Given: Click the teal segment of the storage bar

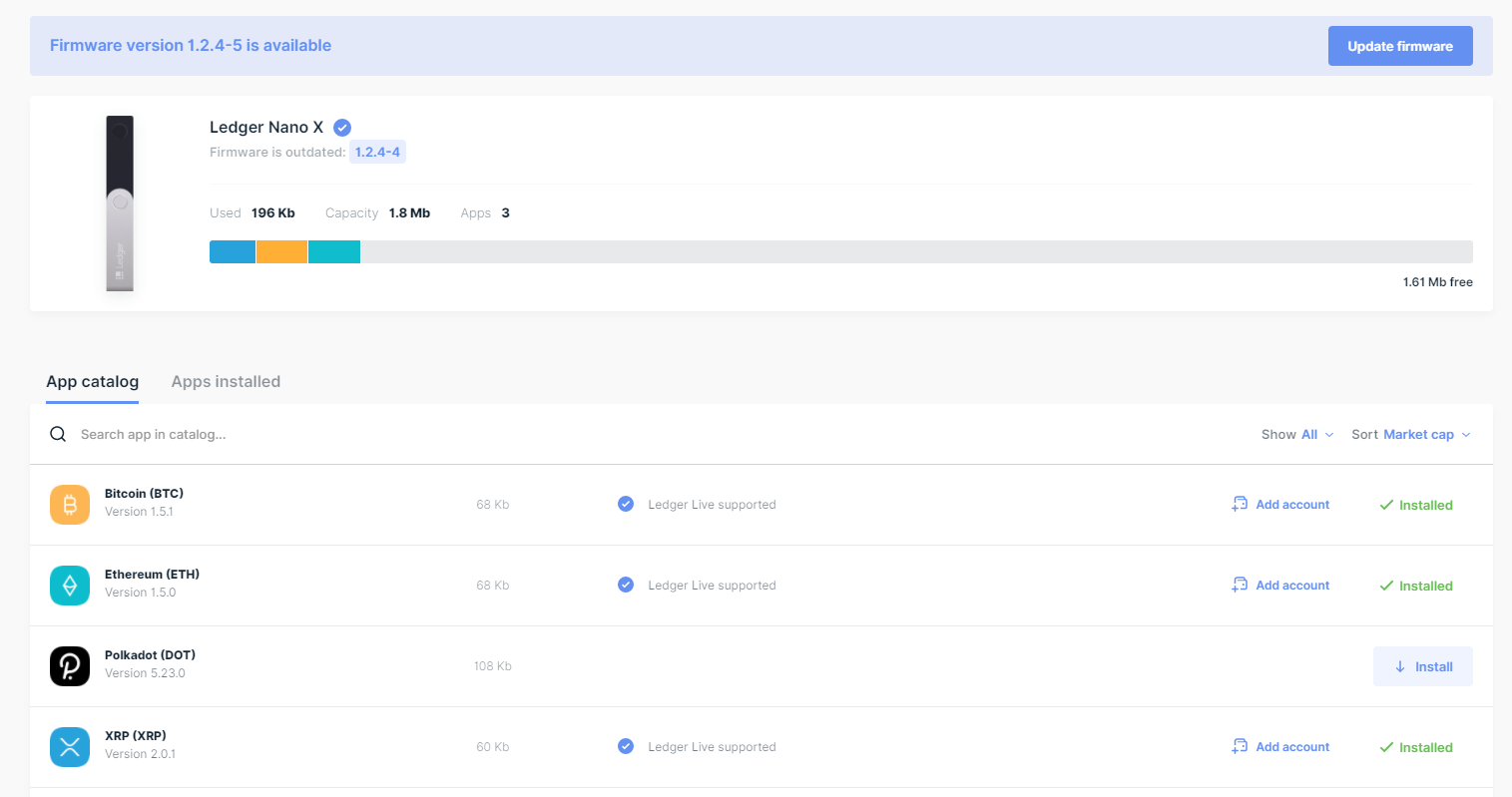Looking at the screenshot, I should click(x=334, y=251).
